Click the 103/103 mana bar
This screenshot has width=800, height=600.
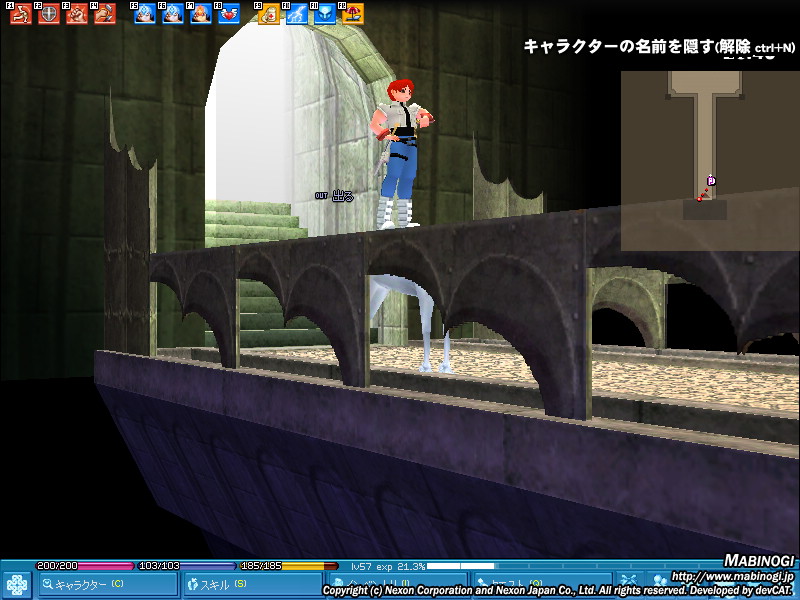(187, 566)
